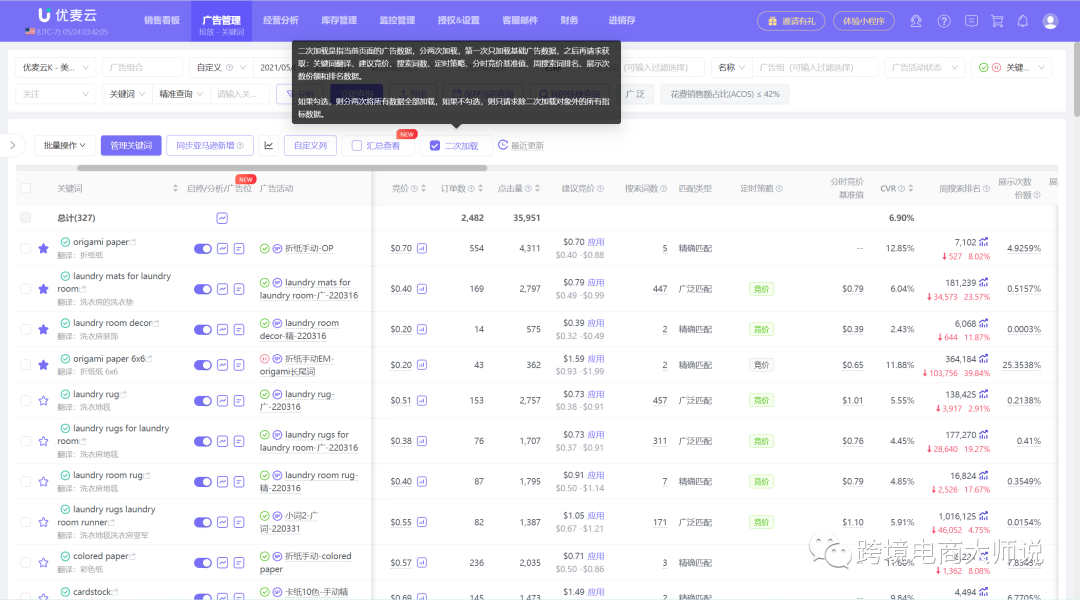This screenshot has width=1080, height=600.
Task: Open the 批量操作 dropdown
Action: [63, 145]
